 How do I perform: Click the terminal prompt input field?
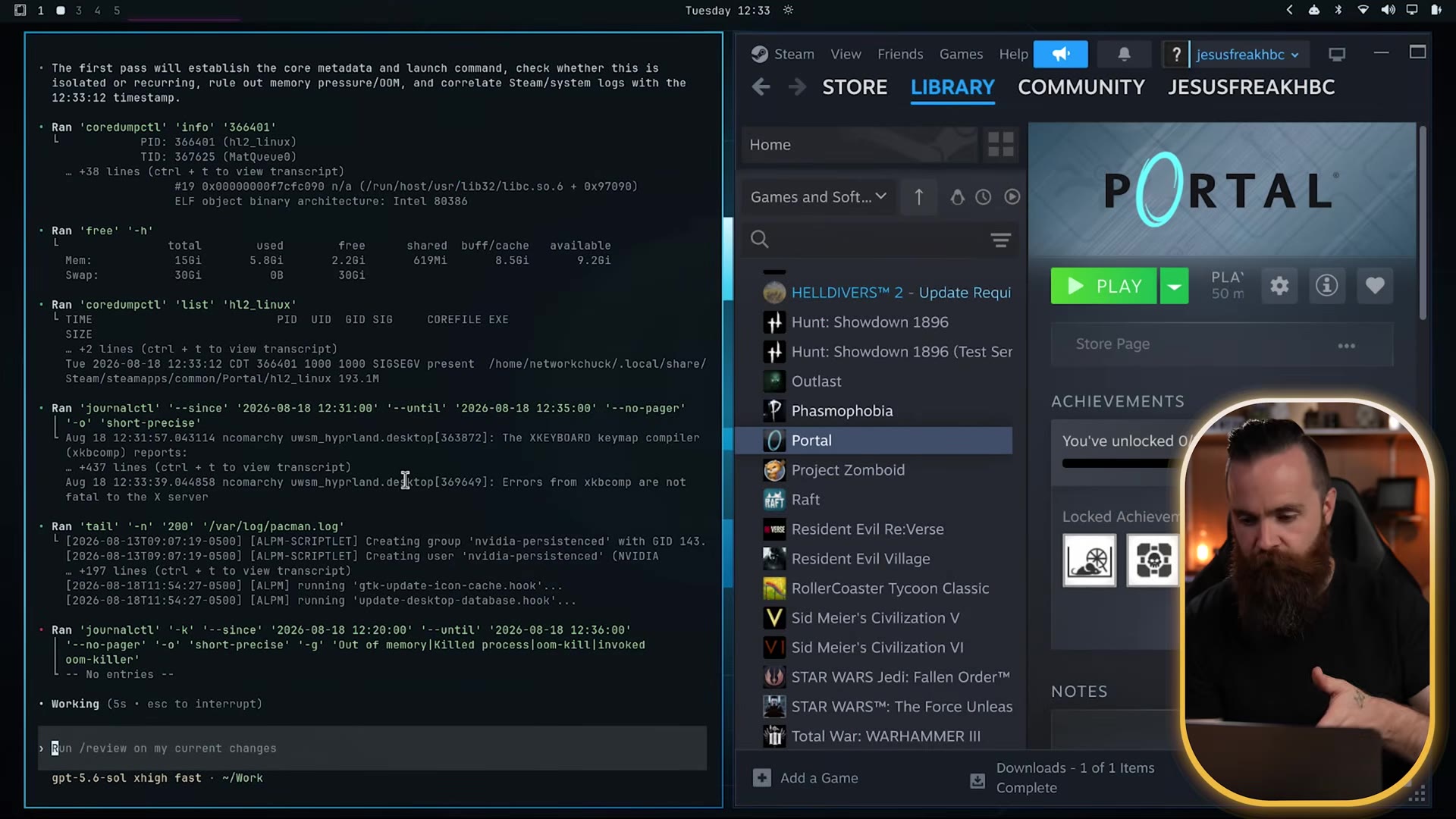372,748
